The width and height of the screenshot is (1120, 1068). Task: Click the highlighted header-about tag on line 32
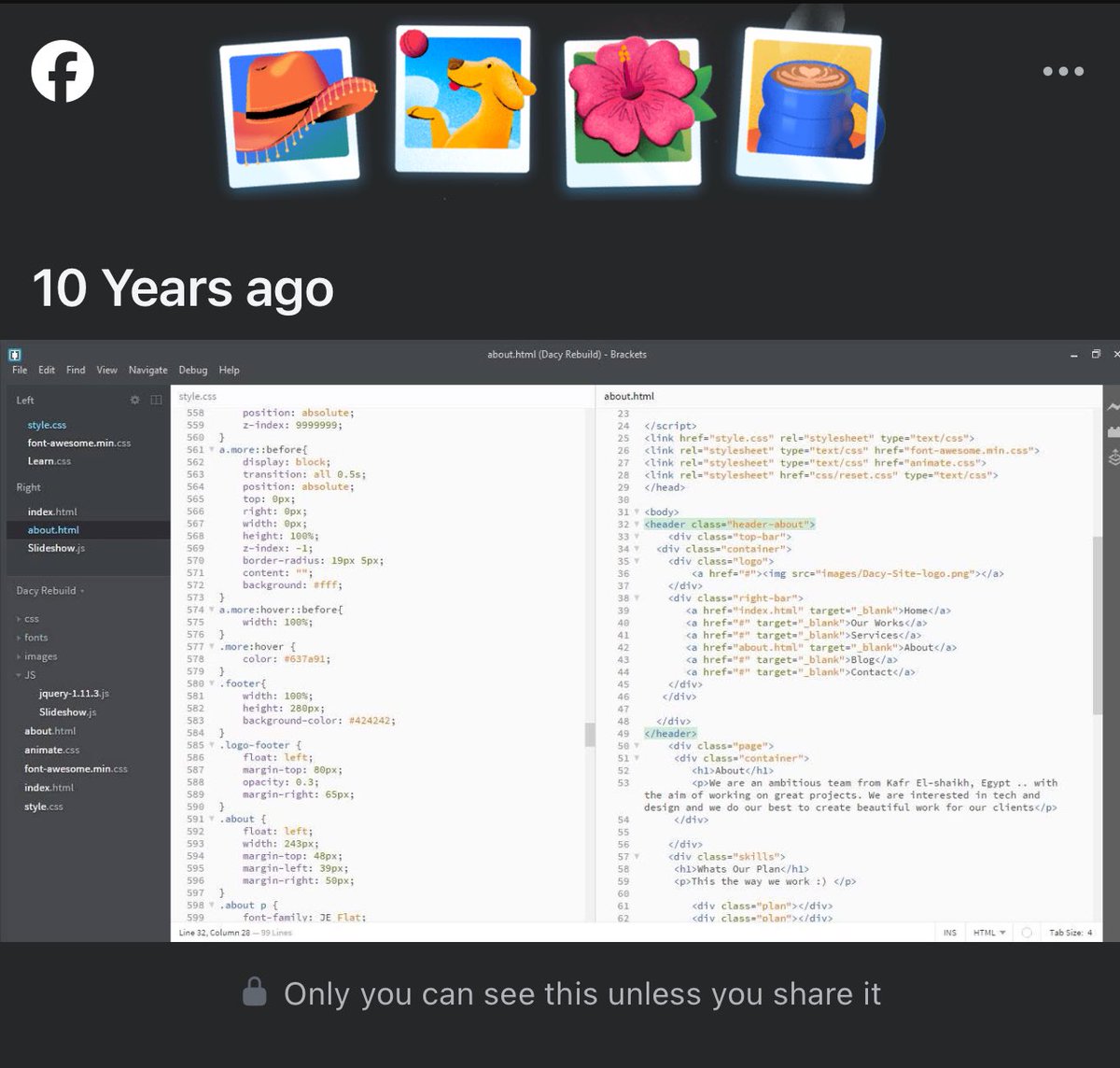point(730,525)
